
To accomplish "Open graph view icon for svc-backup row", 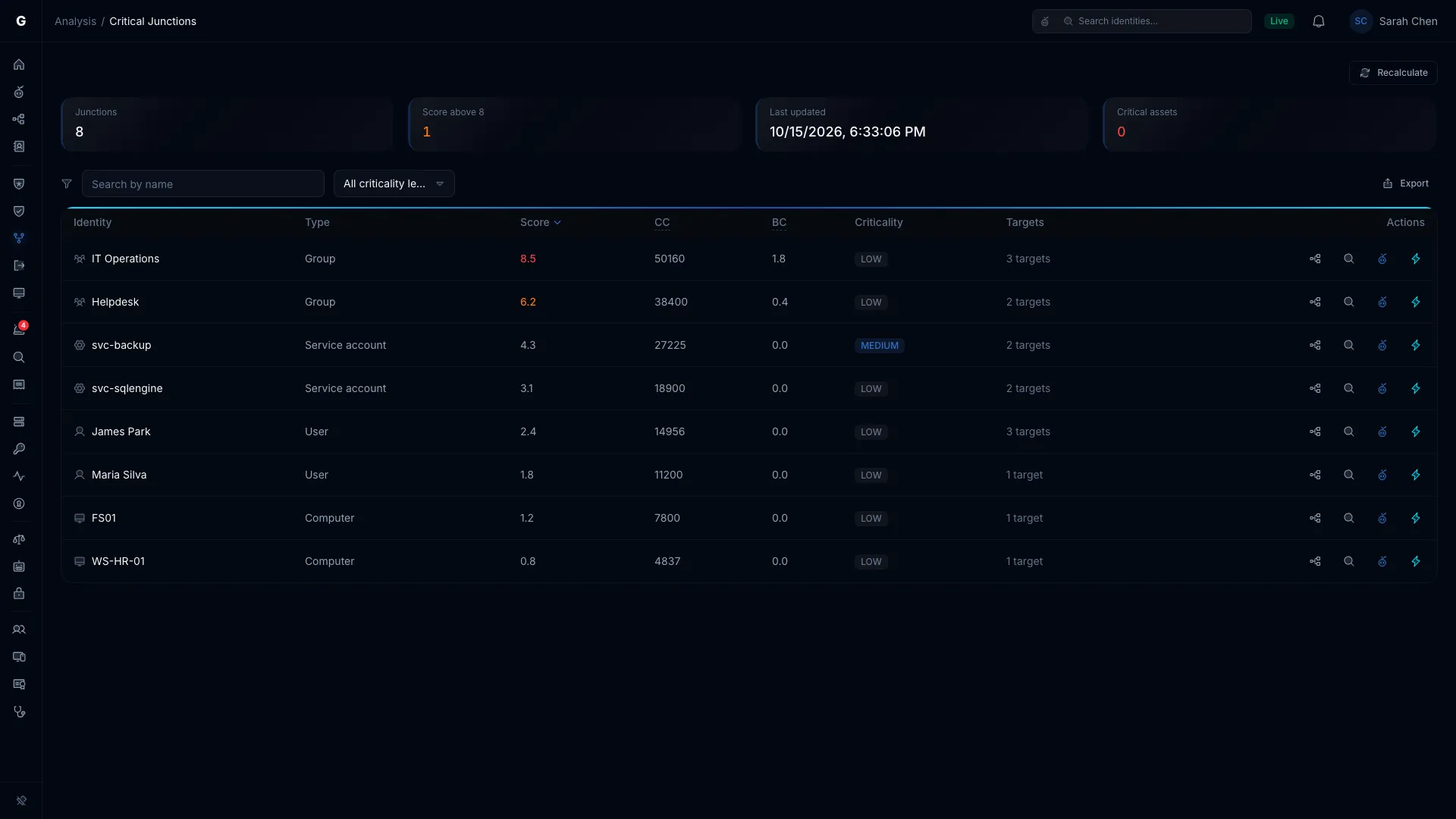I will coord(1315,345).
